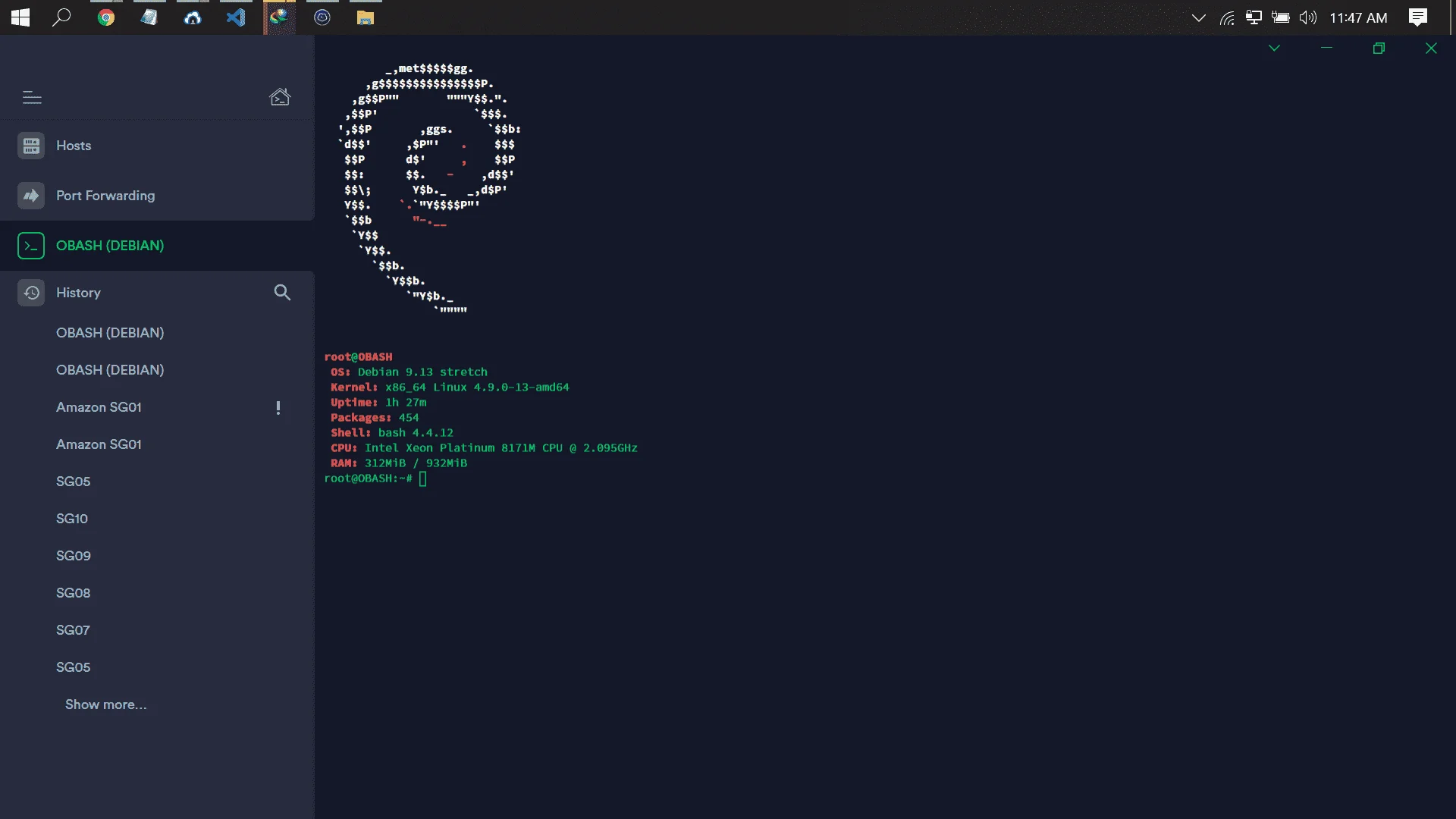Open Windows search from taskbar

pyautogui.click(x=61, y=17)
